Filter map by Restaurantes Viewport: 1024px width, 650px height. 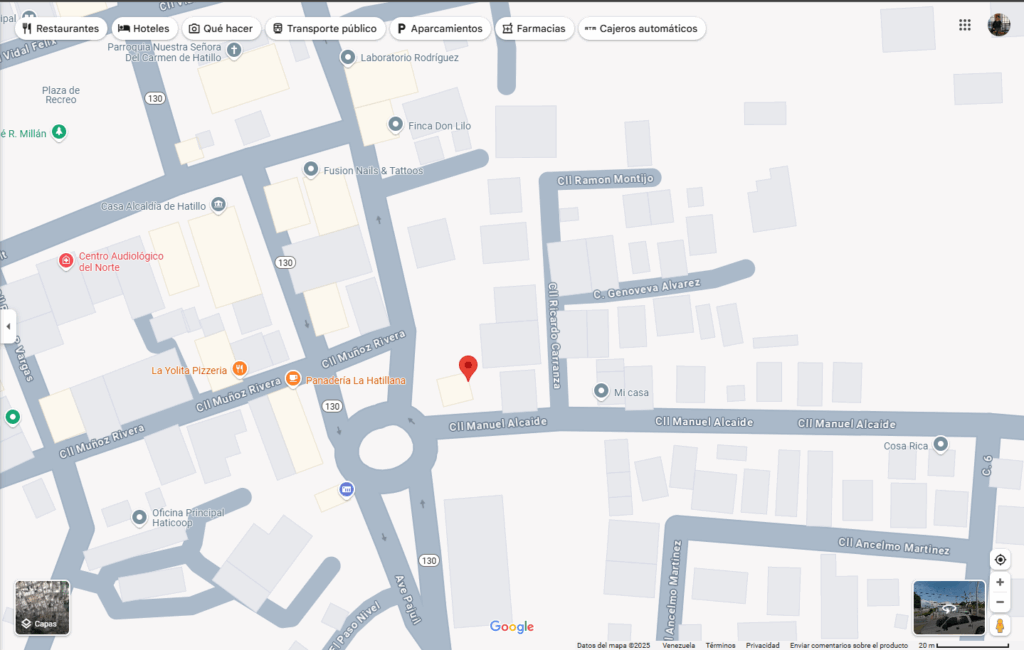pyautogui.click(x=60, y=28)
